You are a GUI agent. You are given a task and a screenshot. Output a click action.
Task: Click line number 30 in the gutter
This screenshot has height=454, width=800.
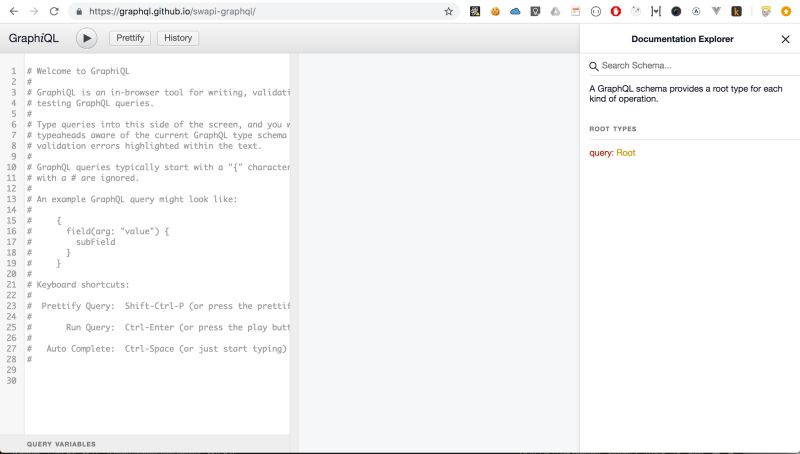tap(11, 381)
